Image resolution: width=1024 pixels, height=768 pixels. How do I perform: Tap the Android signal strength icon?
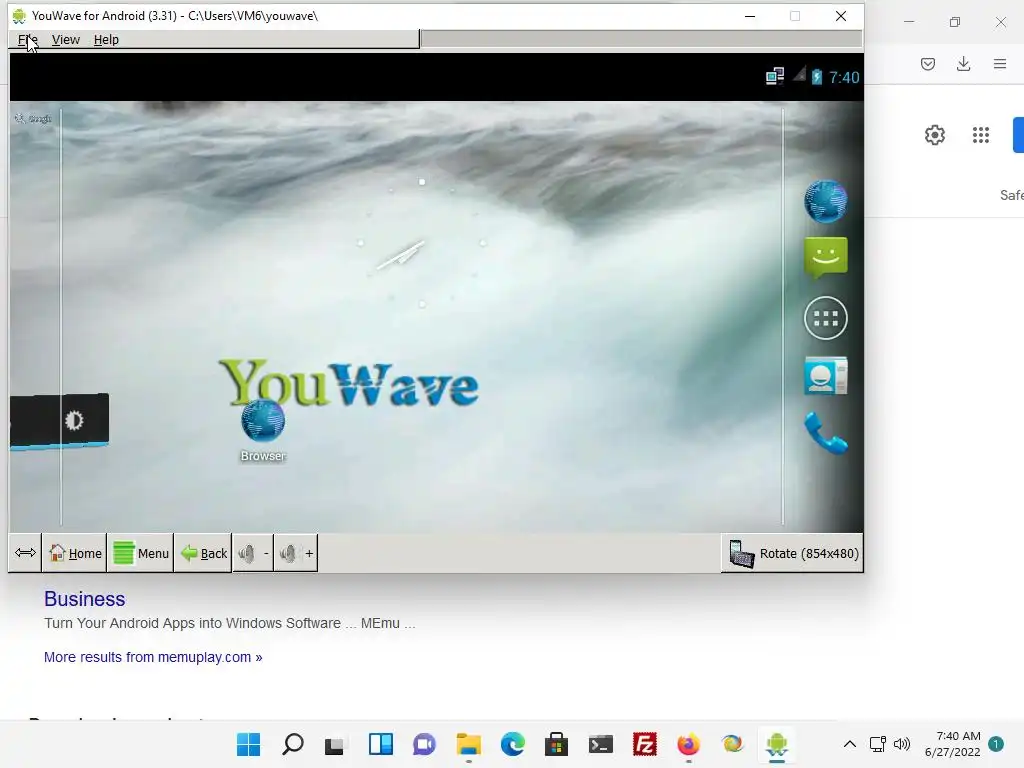coord(799,74)
